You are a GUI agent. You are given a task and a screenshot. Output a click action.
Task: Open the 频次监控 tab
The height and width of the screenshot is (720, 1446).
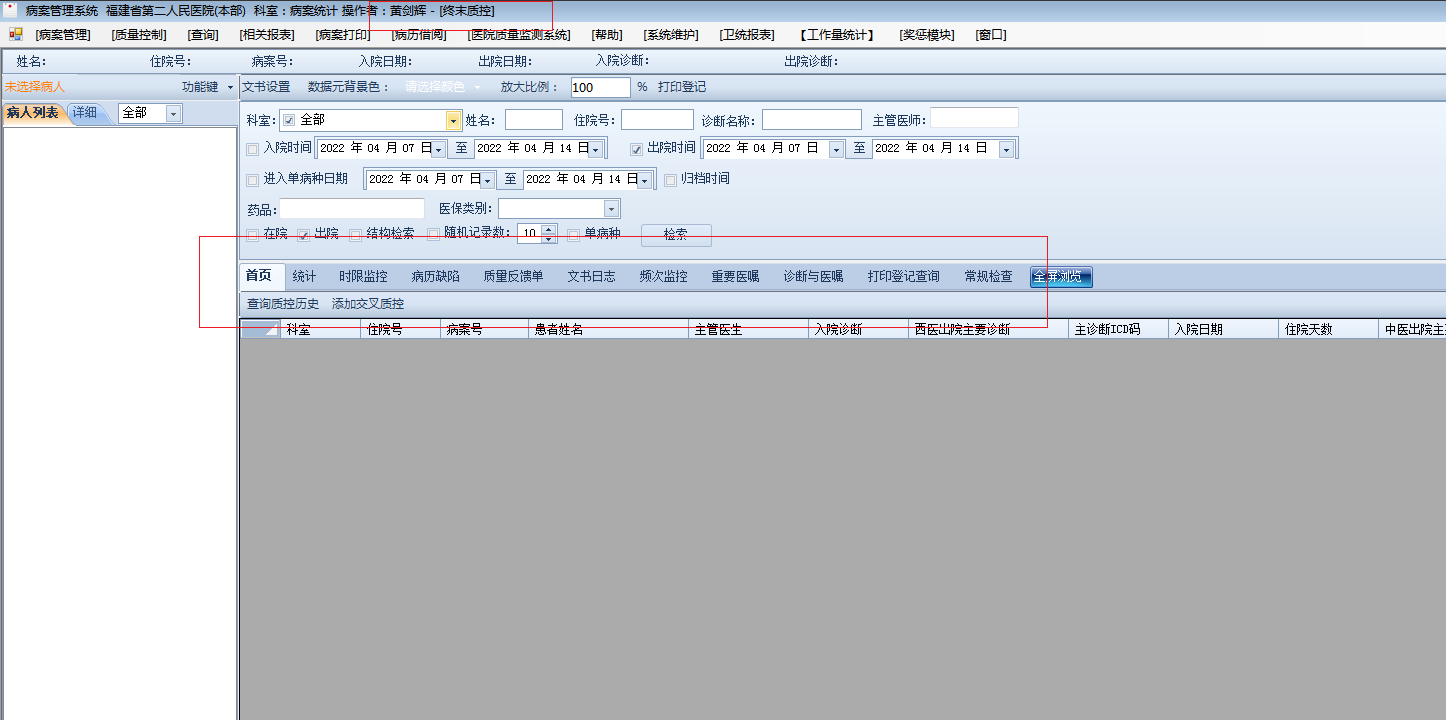pyautogui.click(x=663, y=276)
